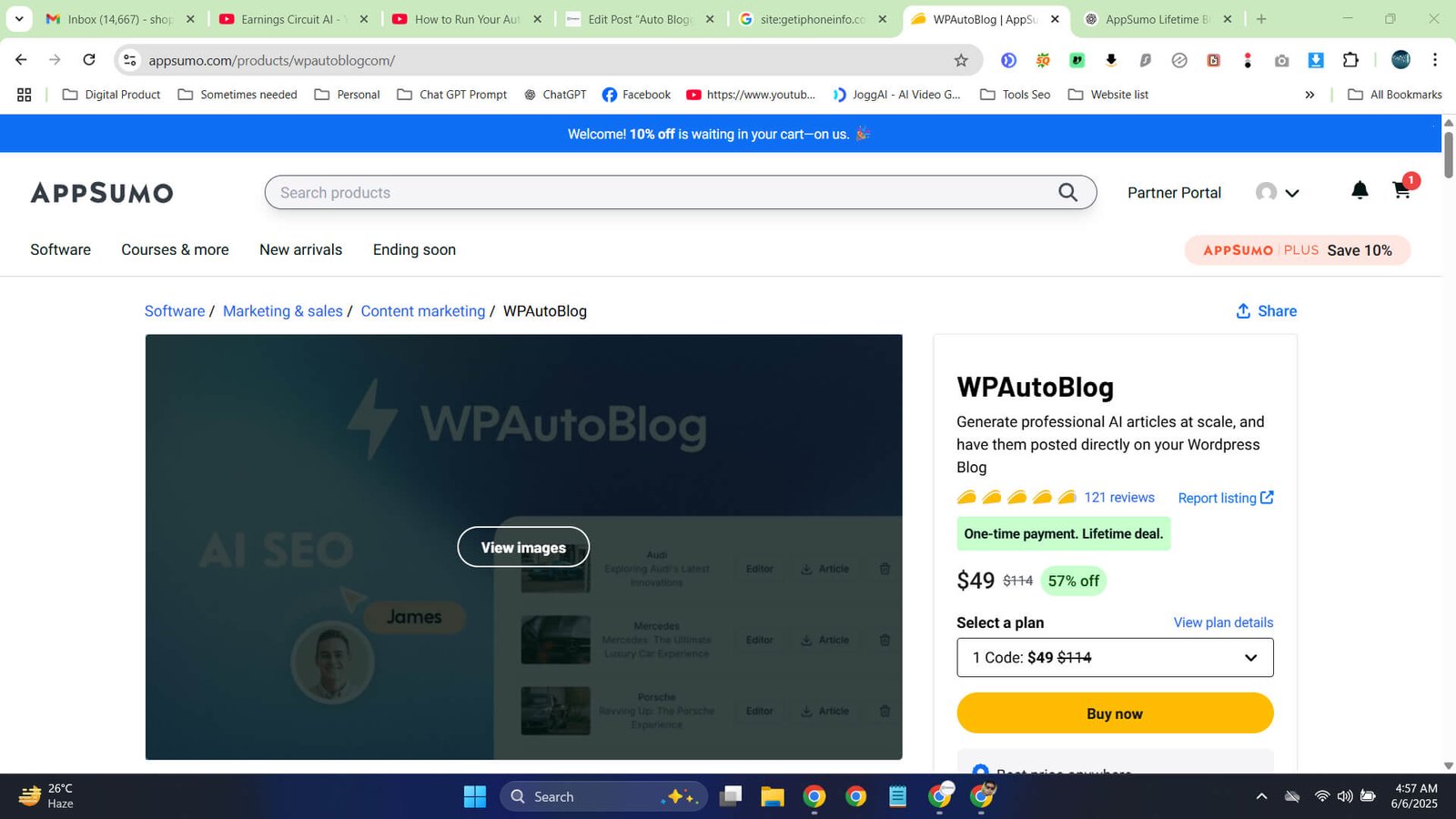Open the Facebook bookmark
Screen dimensions: 1456x819
coord(636,95)
